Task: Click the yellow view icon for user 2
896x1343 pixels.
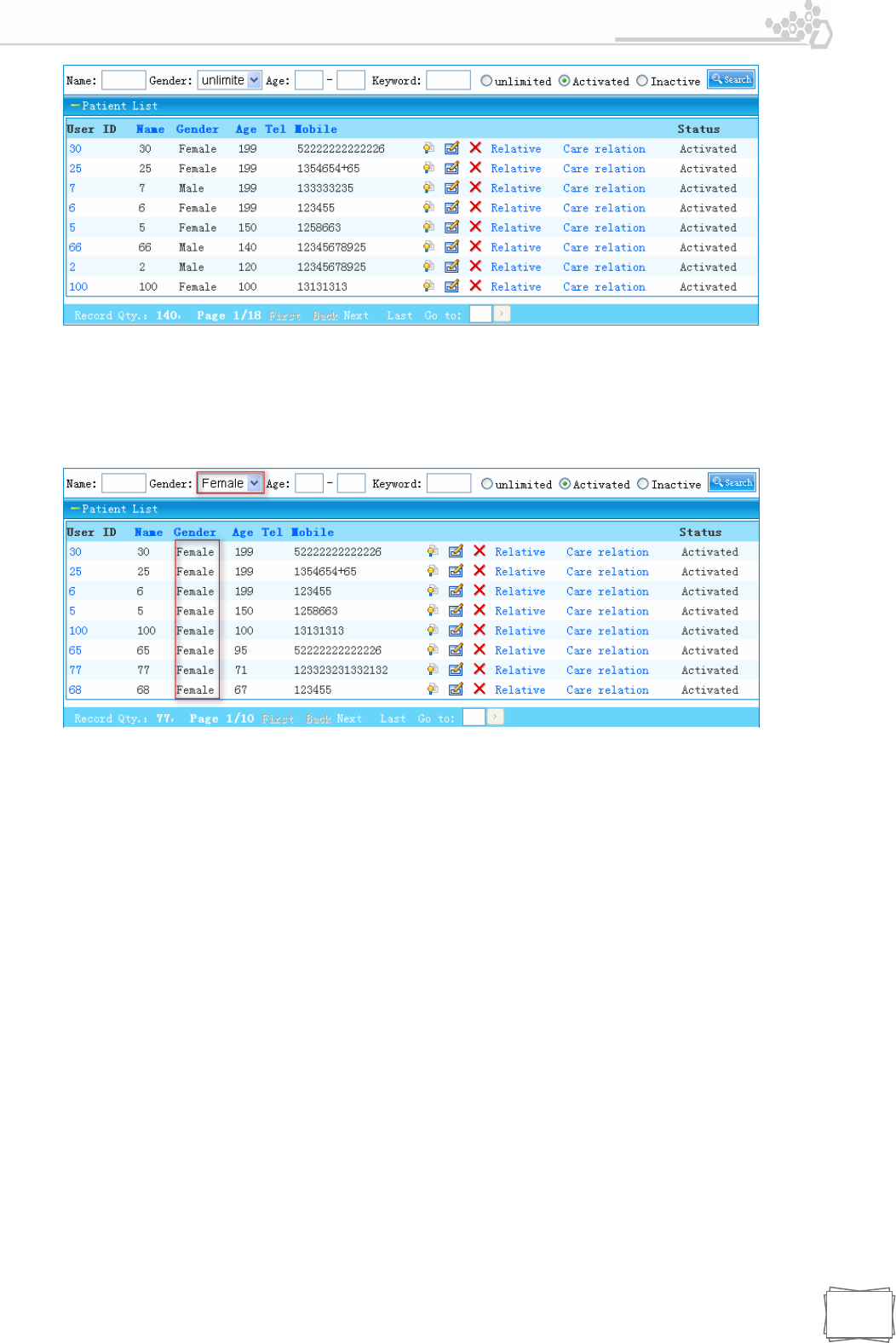Action: (x=428, y=266)
